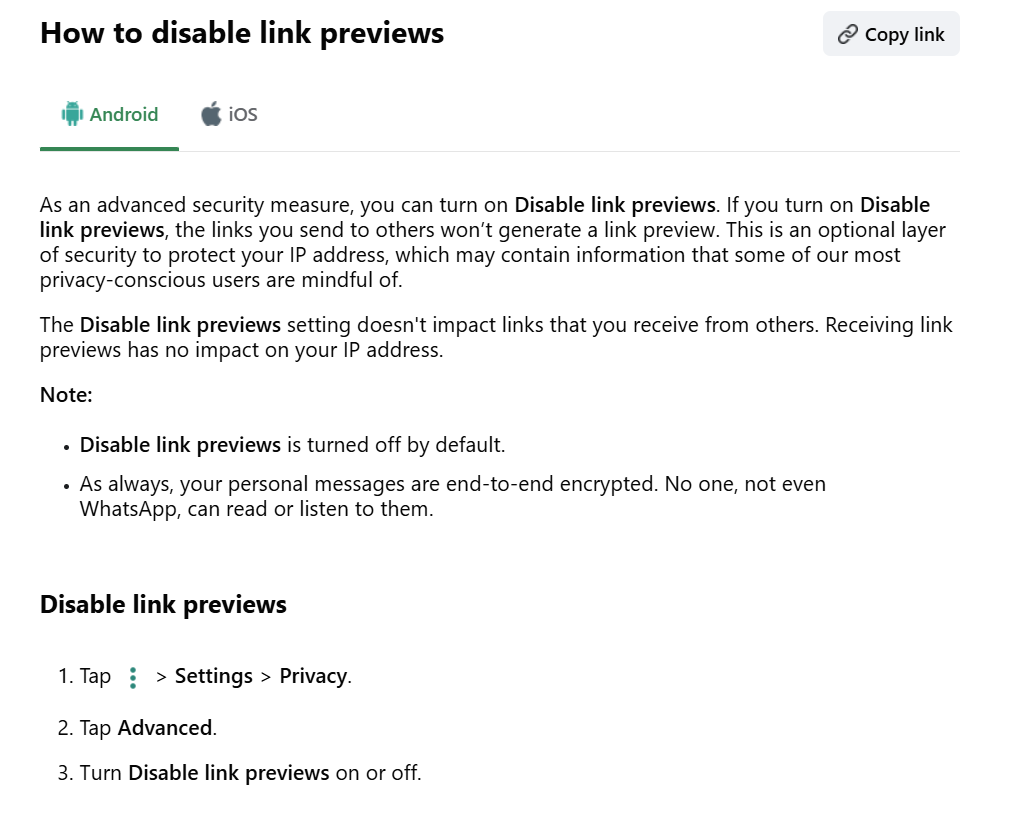Click the end-to-end encrypted bullet point

pos(452,497)
